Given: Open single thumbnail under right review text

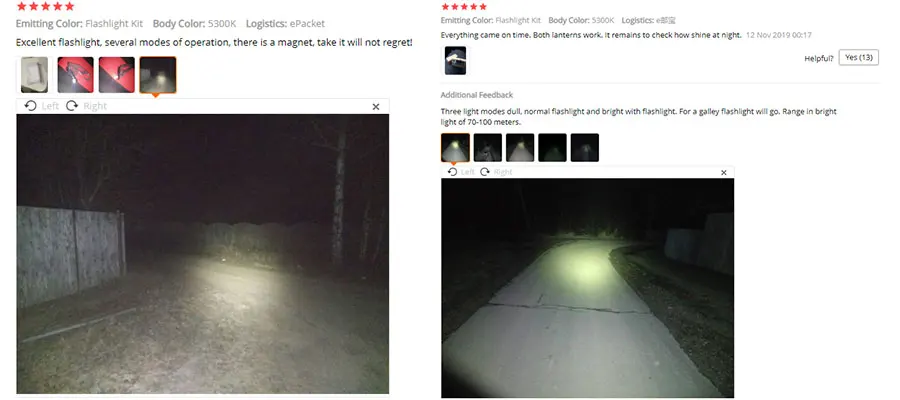Looking at the screenshot, I should click(x=456, y=61).
